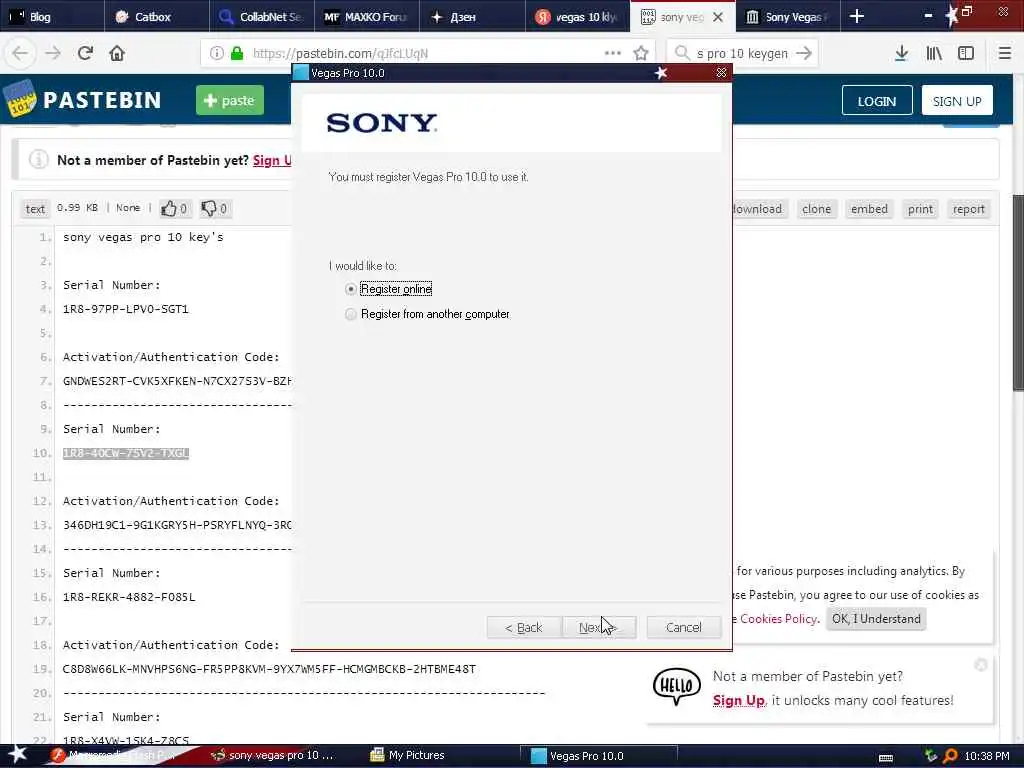This screenshot has height=768, width=1024.
Task: Click the search magnifier icon
Action: (x=682, y=53)
